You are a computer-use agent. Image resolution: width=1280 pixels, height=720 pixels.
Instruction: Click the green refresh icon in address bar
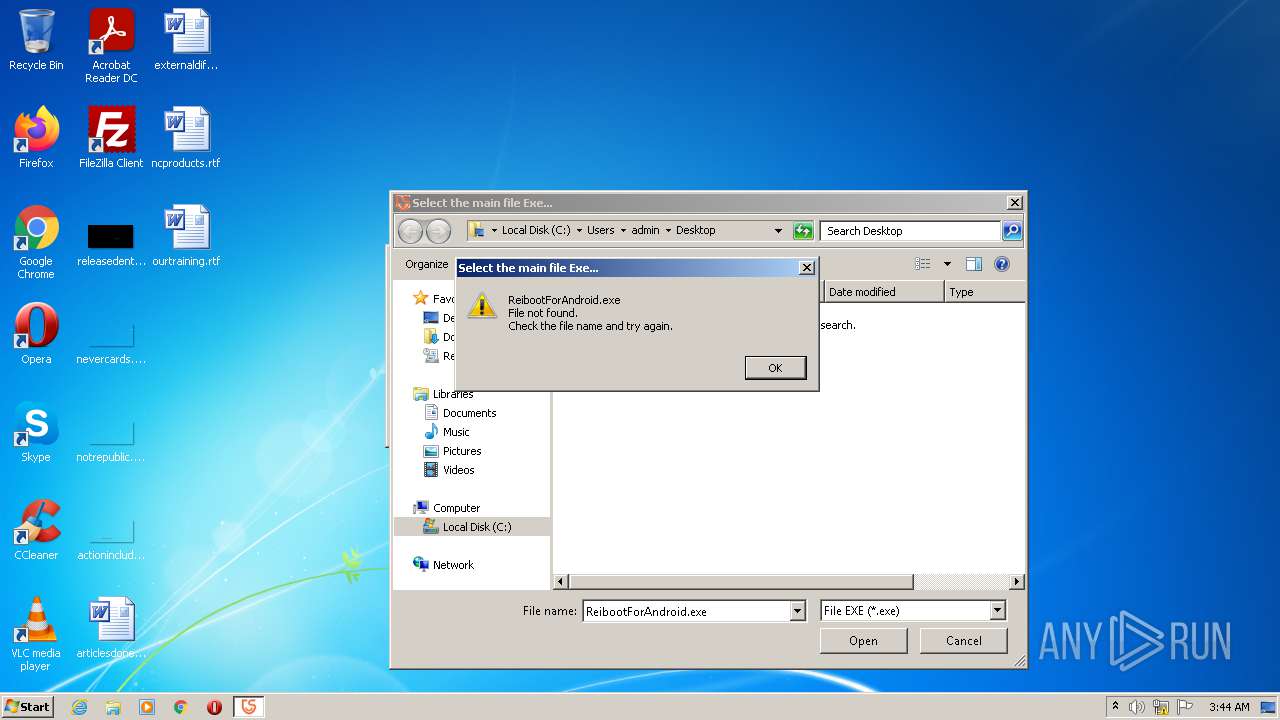point(803,231)
